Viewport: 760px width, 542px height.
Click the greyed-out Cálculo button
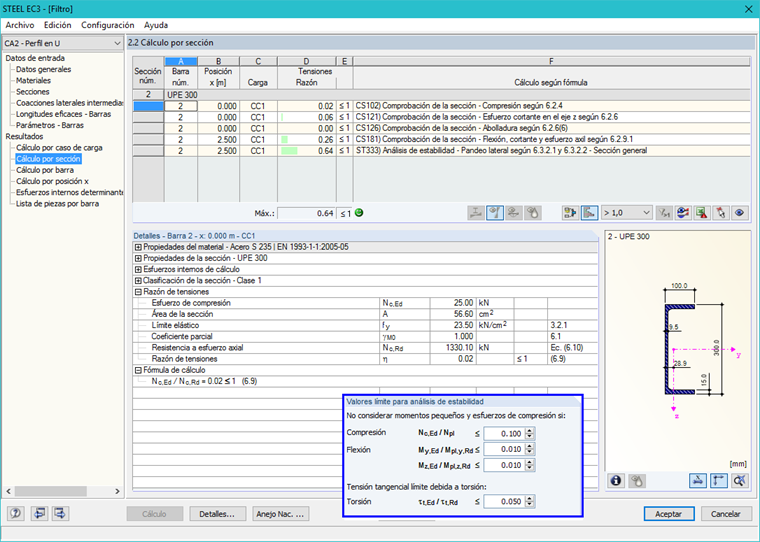(x=155, y=514)
